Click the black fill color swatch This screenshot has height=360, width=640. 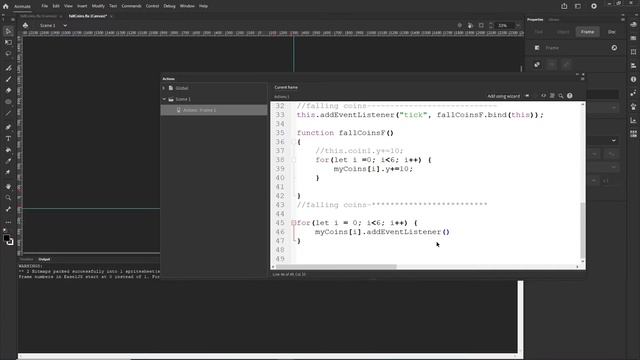[6, 238]
